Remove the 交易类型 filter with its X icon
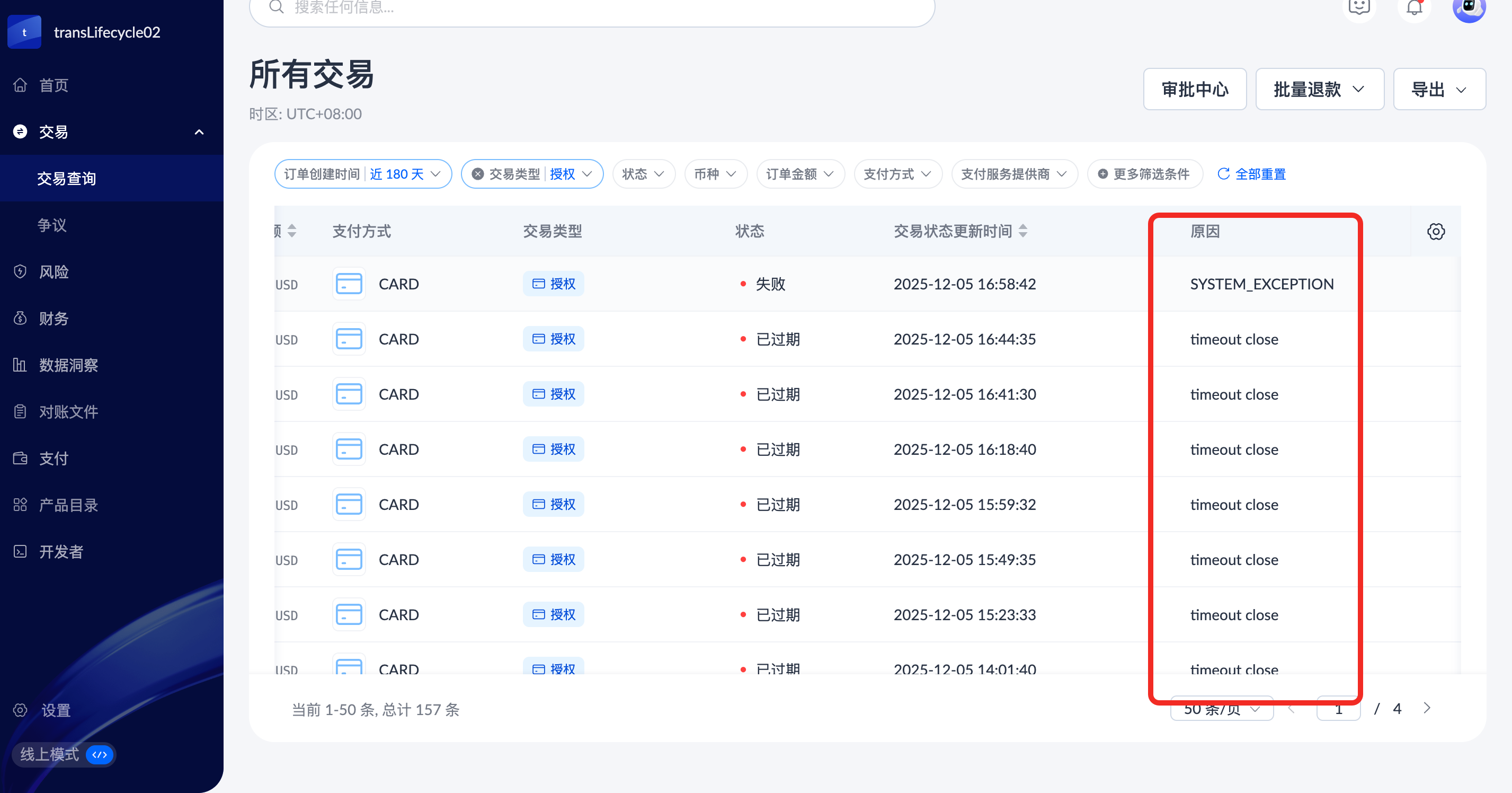 coord(478,174)
